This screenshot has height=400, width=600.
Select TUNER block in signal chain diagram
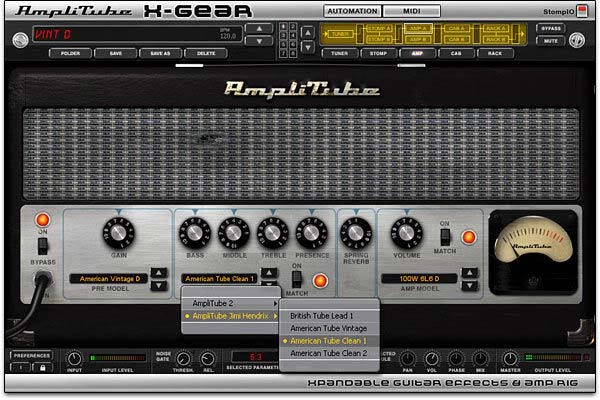click(x=340, y=34)
